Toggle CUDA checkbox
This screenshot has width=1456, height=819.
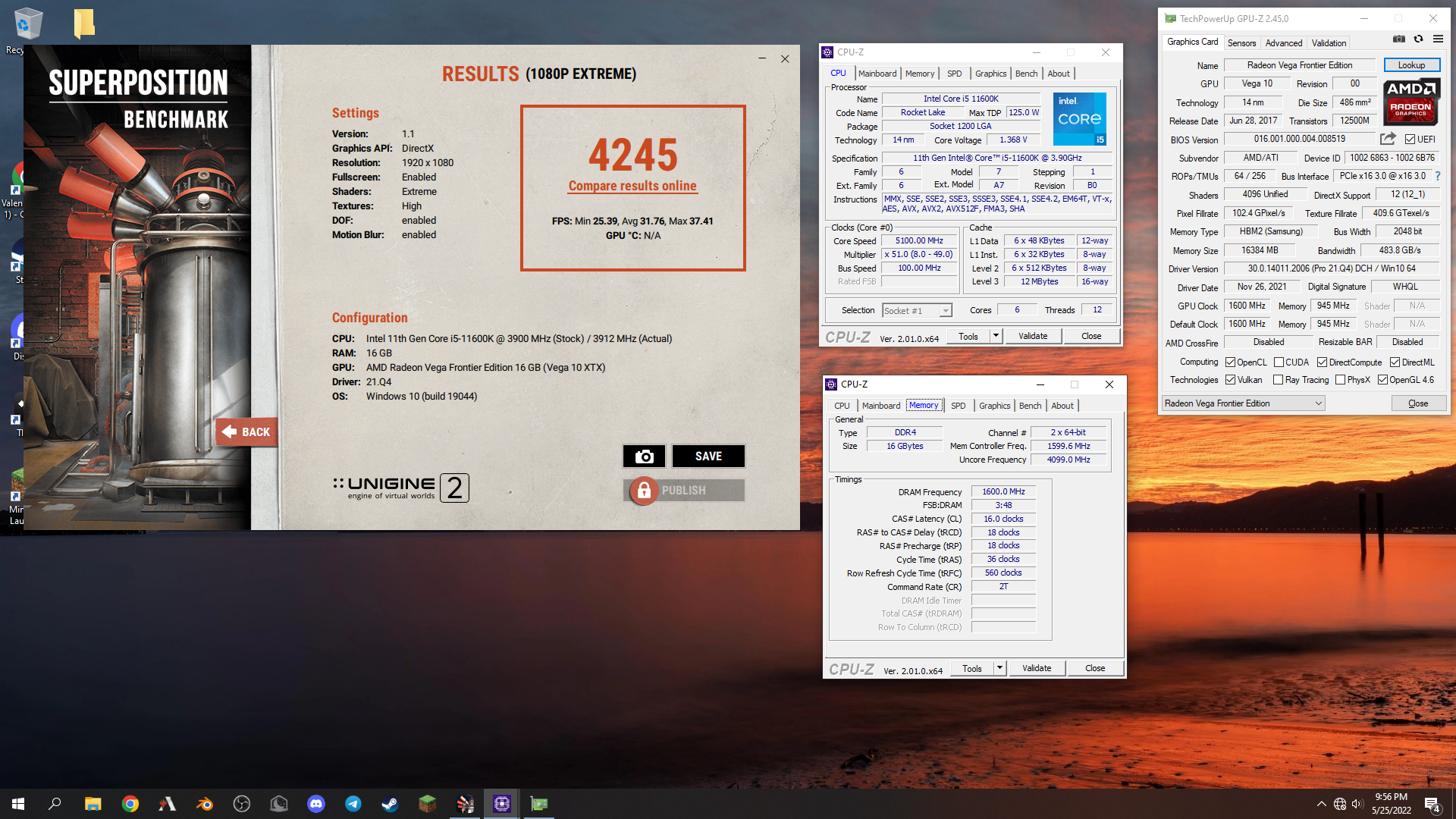1279,362
